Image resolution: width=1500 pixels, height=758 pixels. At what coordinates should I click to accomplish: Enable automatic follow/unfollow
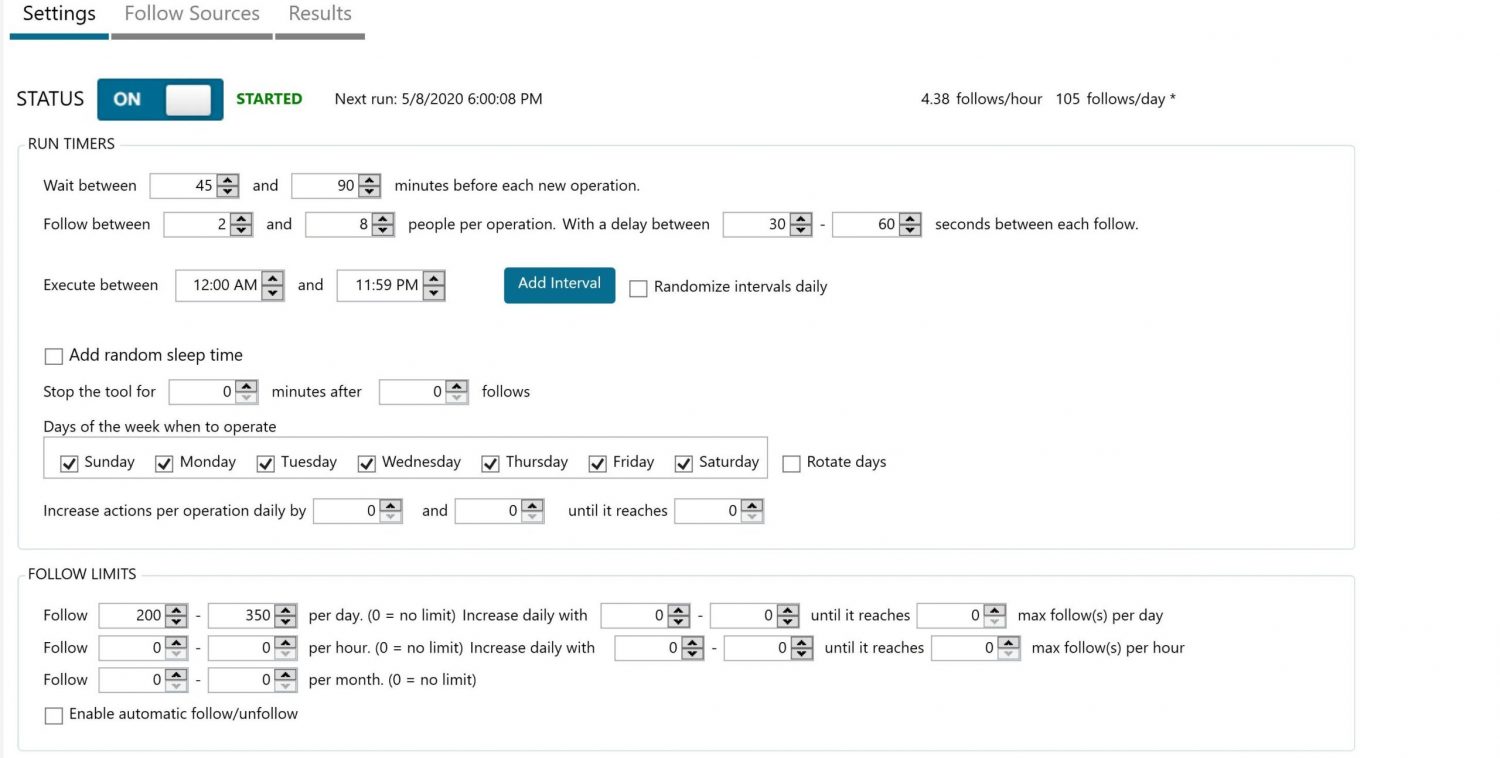tap(53, 715)
